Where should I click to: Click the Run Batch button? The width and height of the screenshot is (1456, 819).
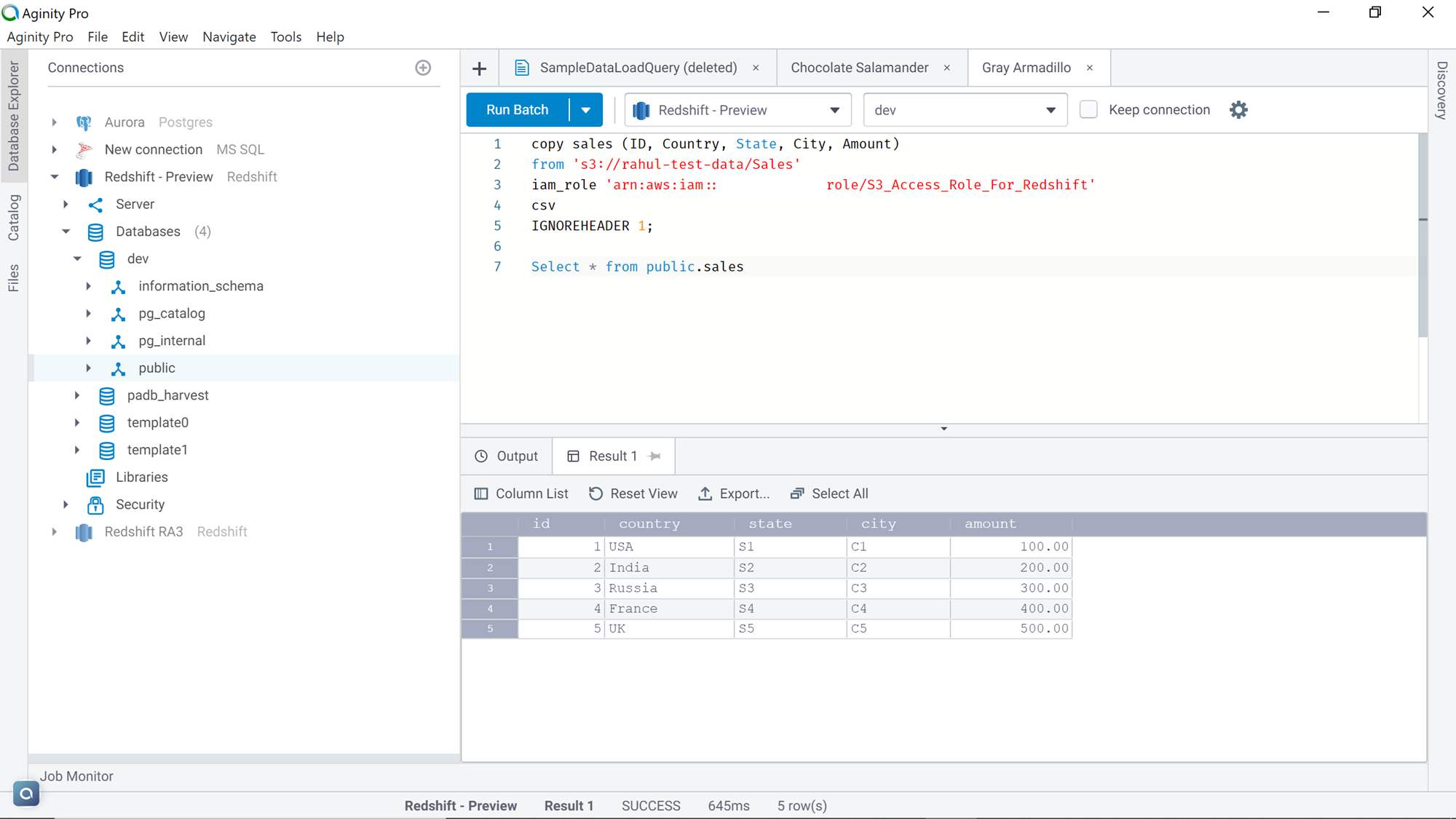point(517,110)
